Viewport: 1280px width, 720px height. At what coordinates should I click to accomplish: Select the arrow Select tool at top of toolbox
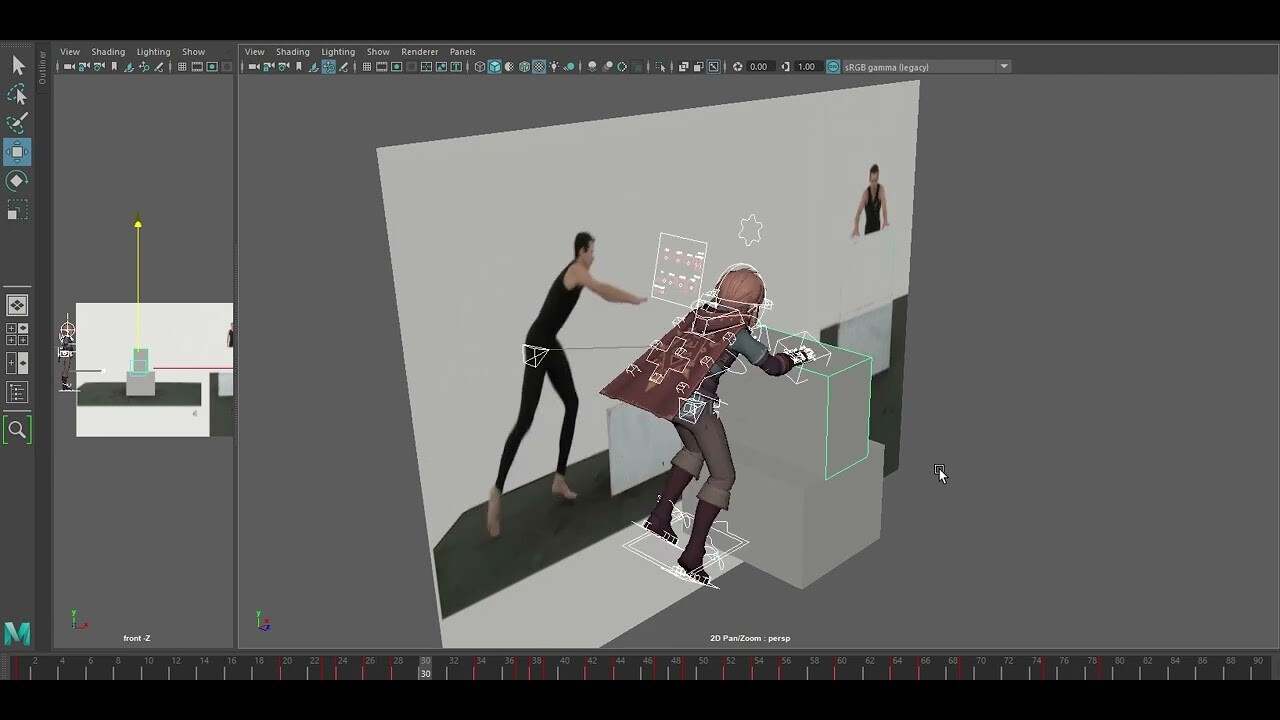(17, 64)
